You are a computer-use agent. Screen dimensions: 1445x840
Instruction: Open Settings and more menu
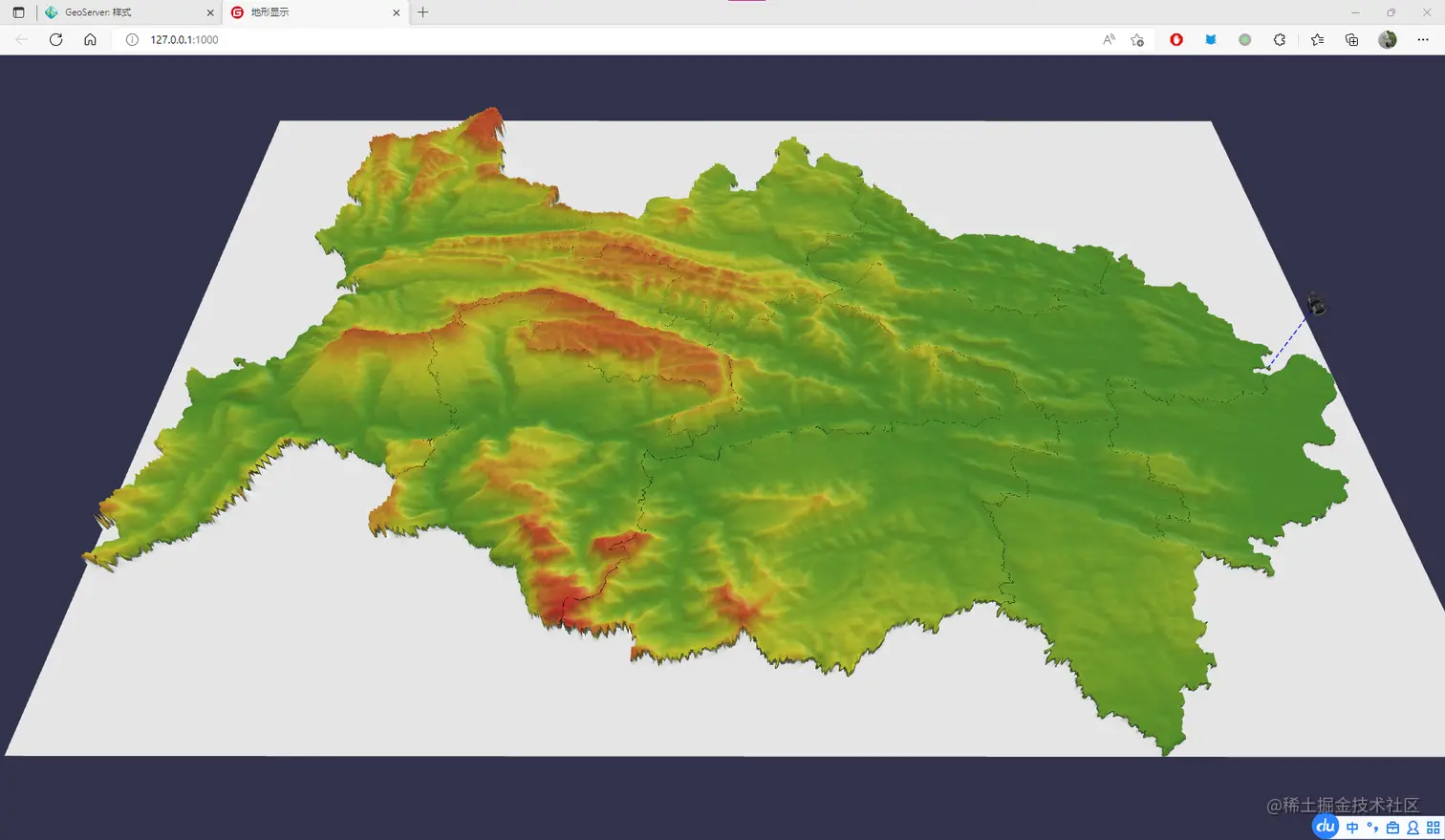1423,39
